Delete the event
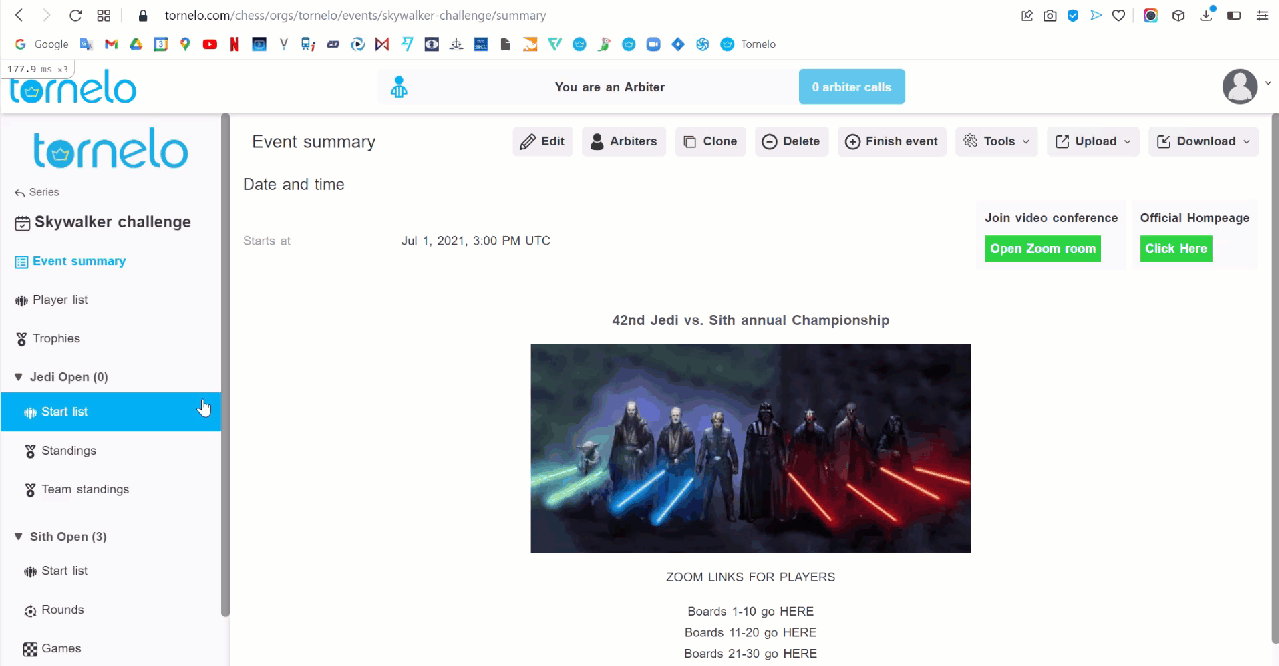The width and height of the screenshot is (1279, 666). pos(792,142)
